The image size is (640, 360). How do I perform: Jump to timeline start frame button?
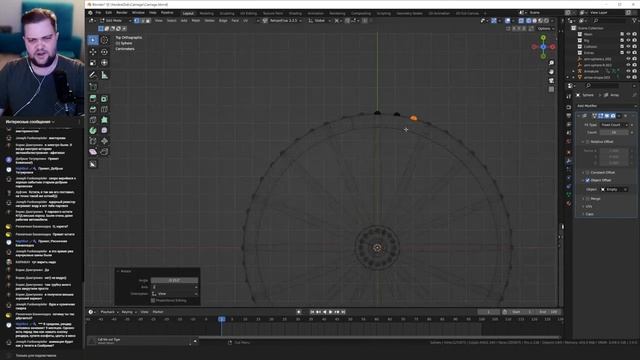[312, 312]
